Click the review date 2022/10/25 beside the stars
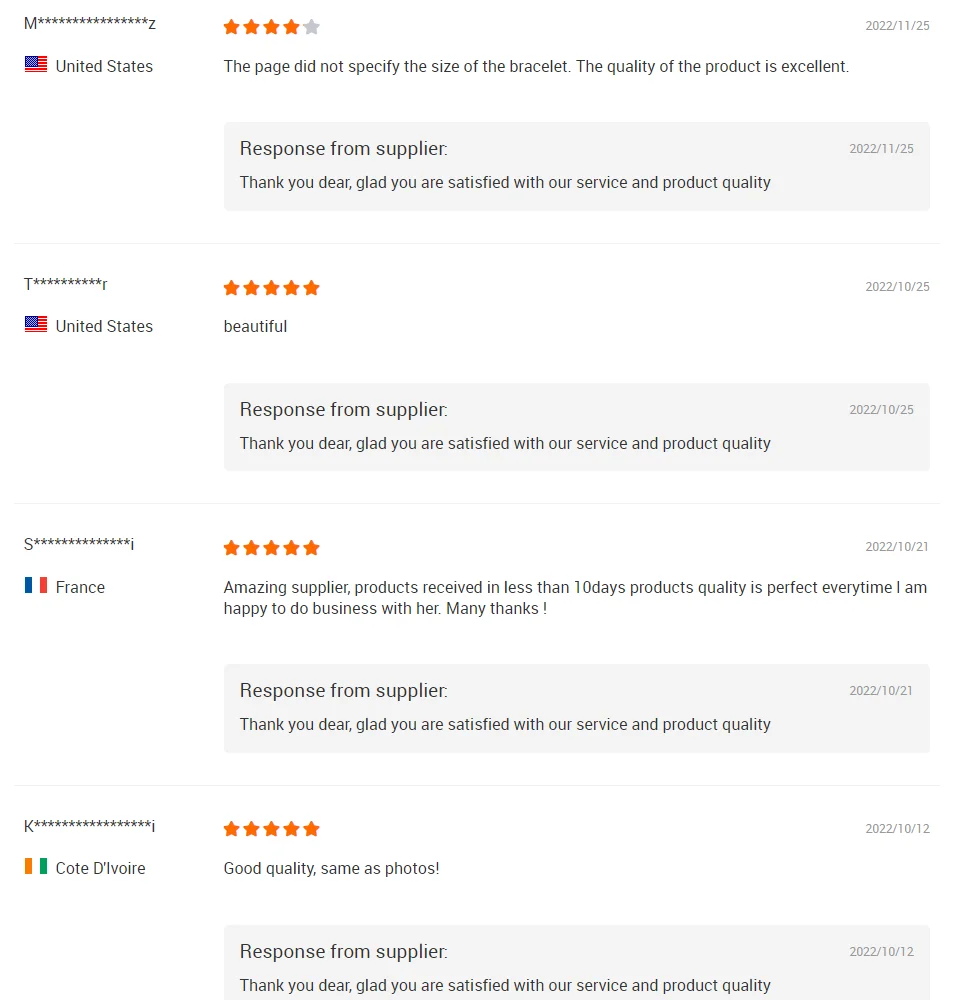The image size is (956, 1000). click(897, 287)
